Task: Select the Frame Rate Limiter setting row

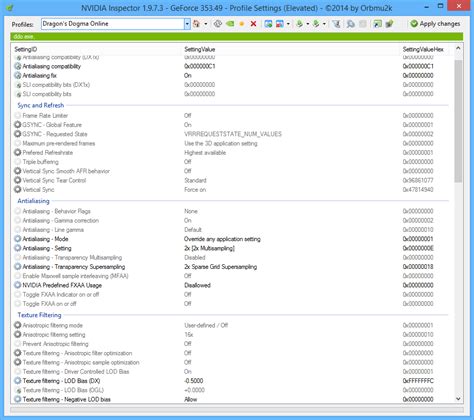Action: click(232, 116)
